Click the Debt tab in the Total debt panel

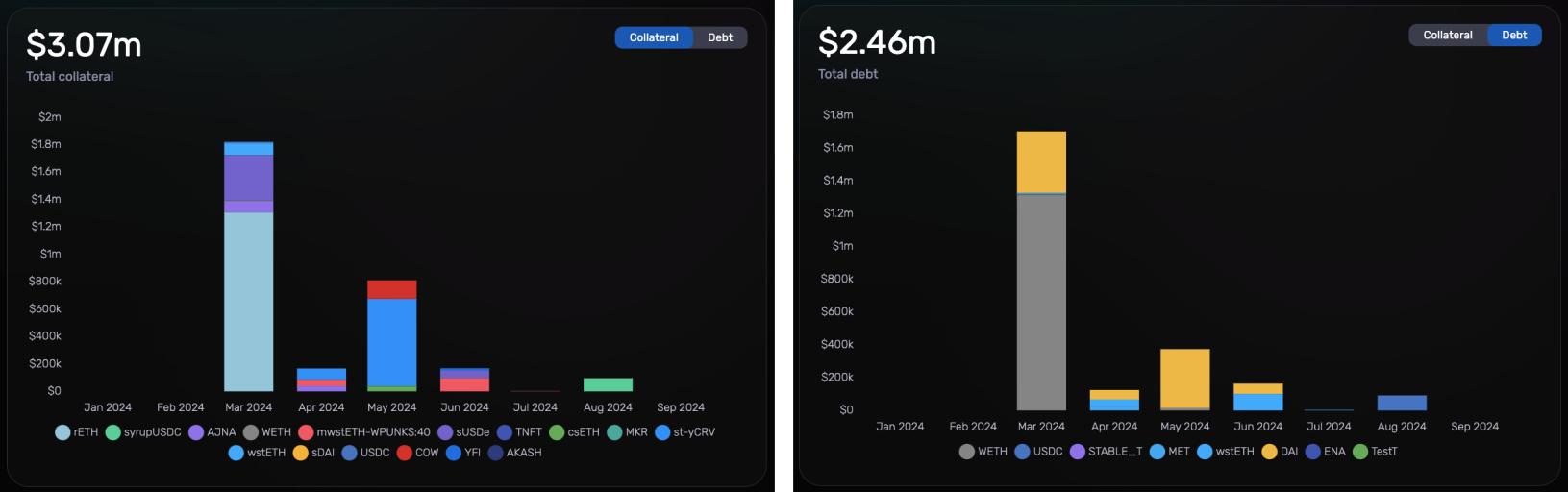click(1514, 36)
